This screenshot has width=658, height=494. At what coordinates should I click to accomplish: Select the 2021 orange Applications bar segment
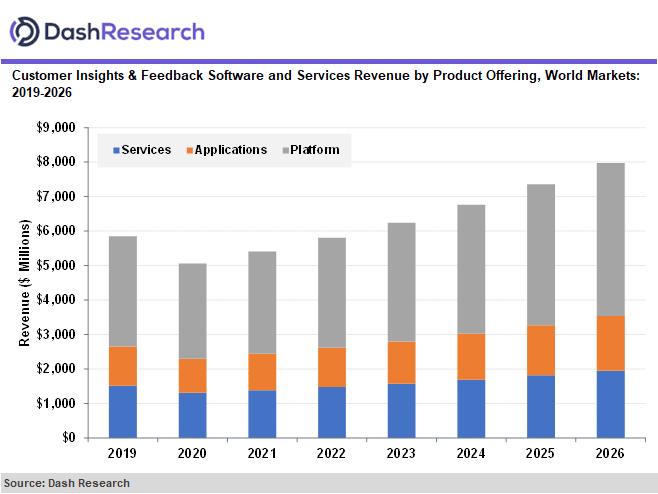point(262,372)
